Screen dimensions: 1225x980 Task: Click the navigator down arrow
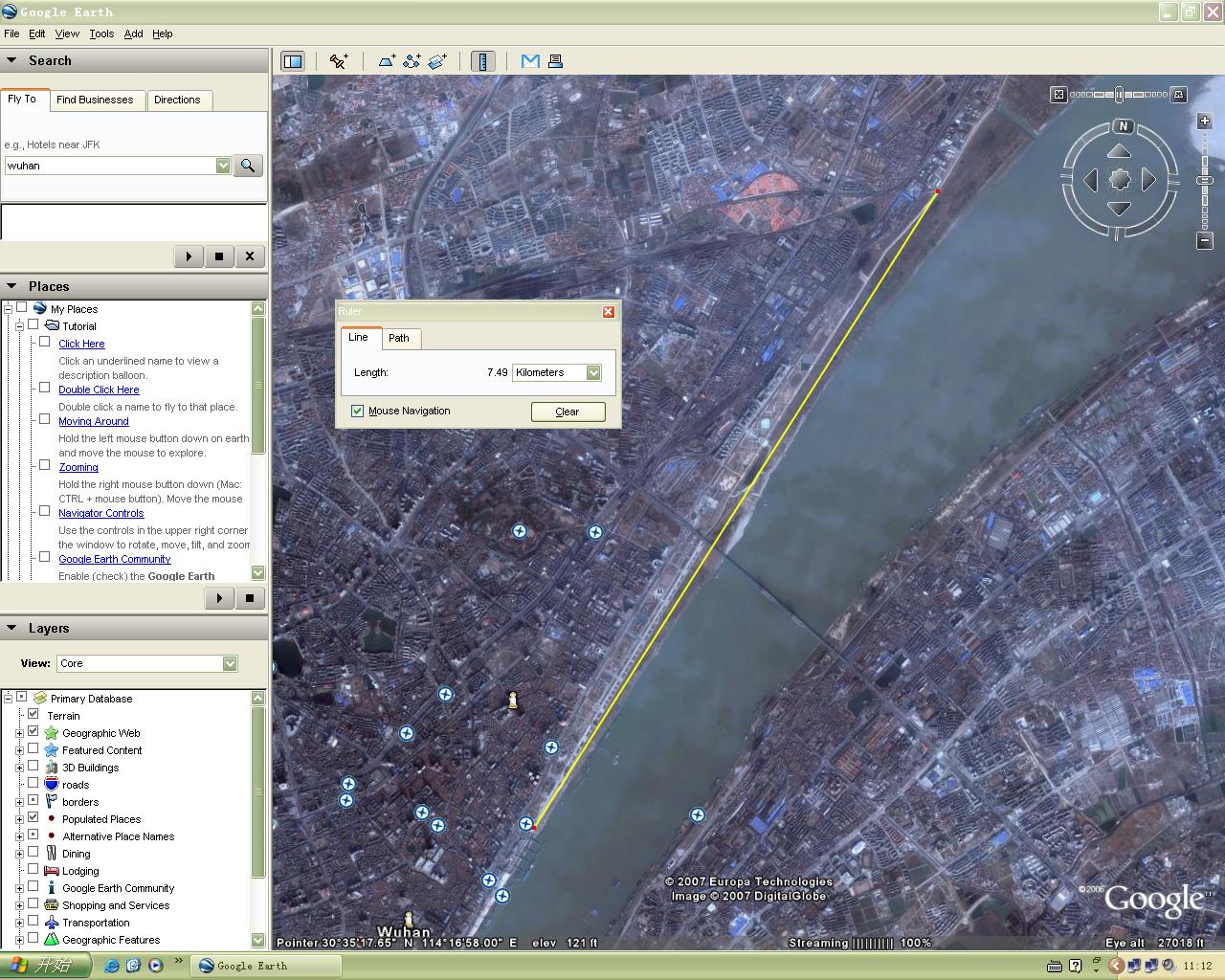(x=1120, y=208)
